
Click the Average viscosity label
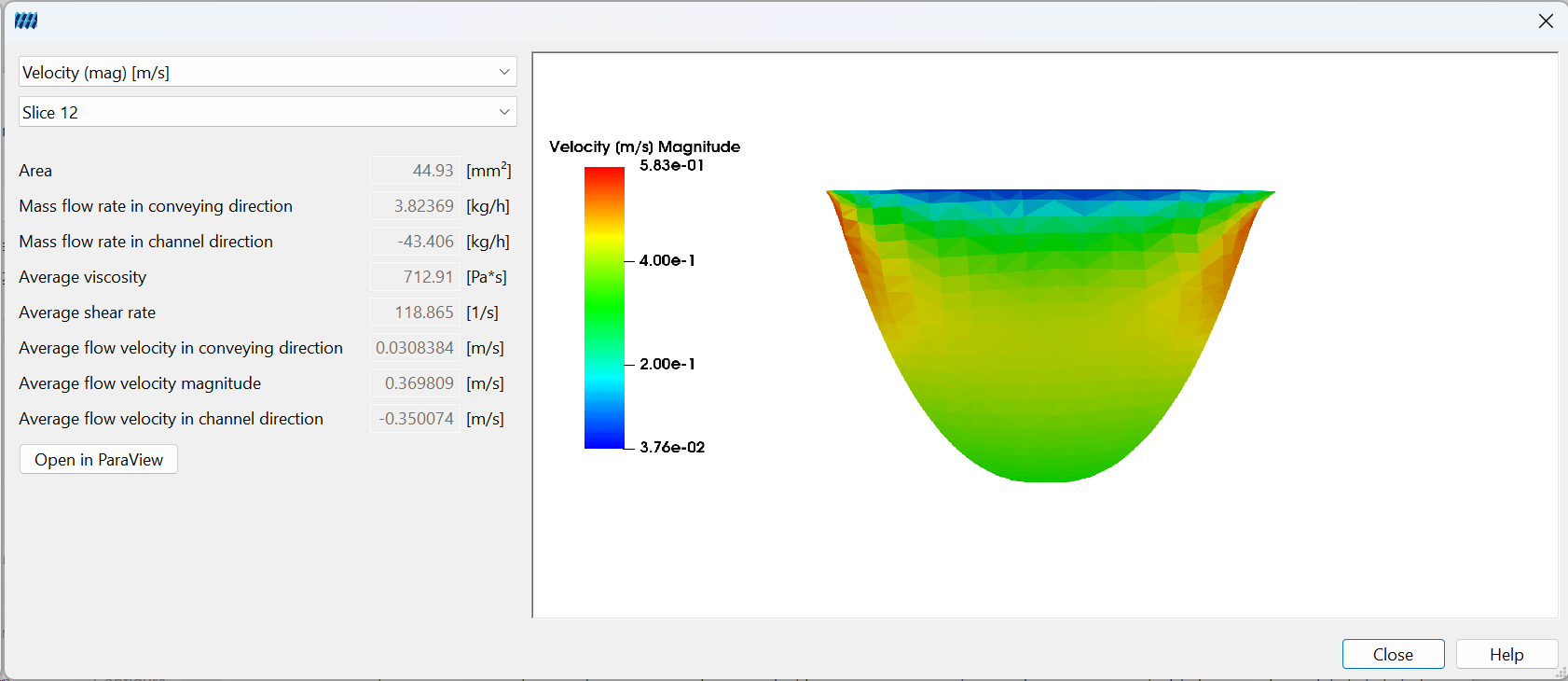[x=82, y=277]
